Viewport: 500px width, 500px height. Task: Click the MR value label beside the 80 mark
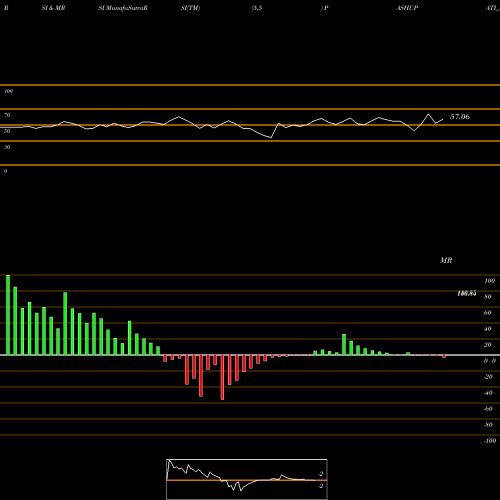(x=467, y=293)
